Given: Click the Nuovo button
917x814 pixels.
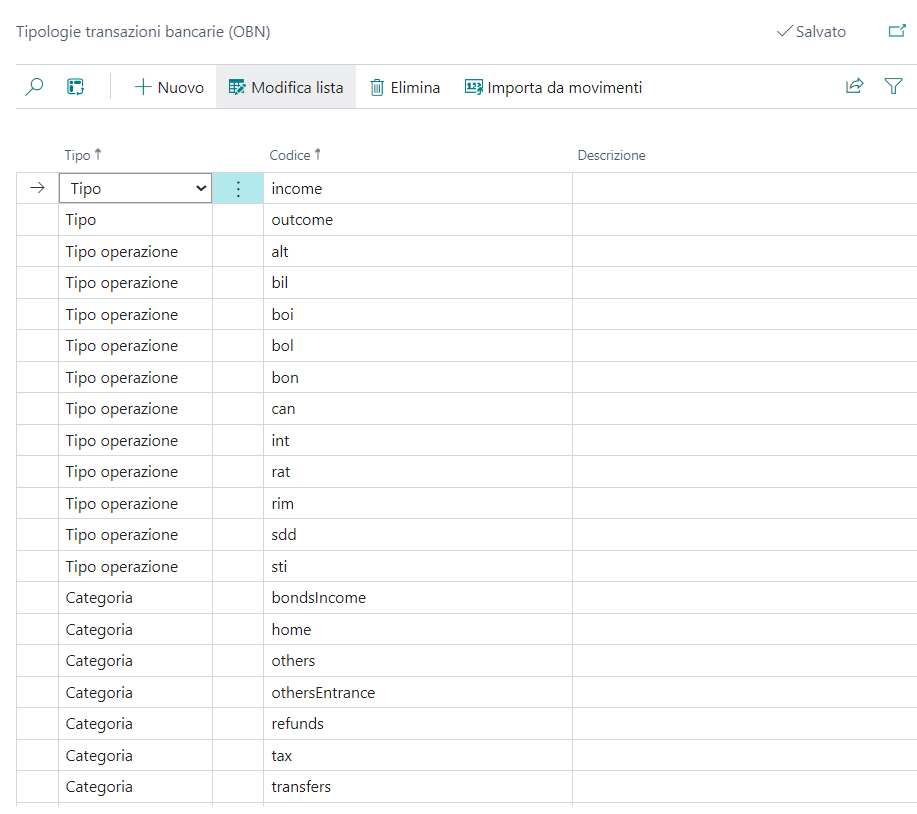Looking at the screenshot, I should click(x=169, y=87).
